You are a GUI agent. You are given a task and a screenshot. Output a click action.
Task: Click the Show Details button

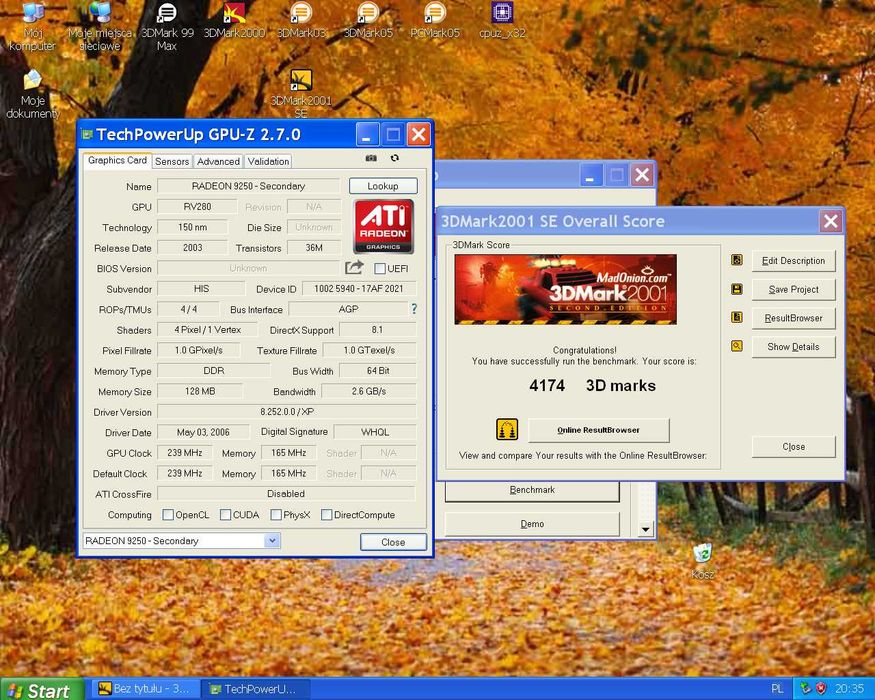point(794,347)
